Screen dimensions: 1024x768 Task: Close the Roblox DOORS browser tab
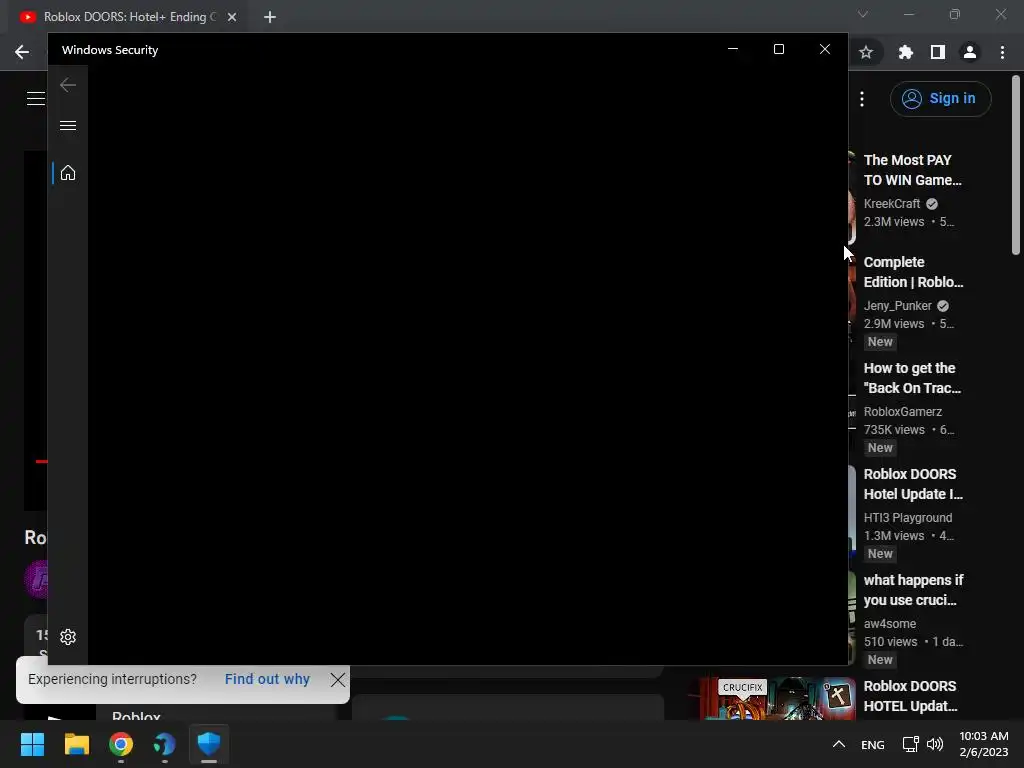(232, 17)
